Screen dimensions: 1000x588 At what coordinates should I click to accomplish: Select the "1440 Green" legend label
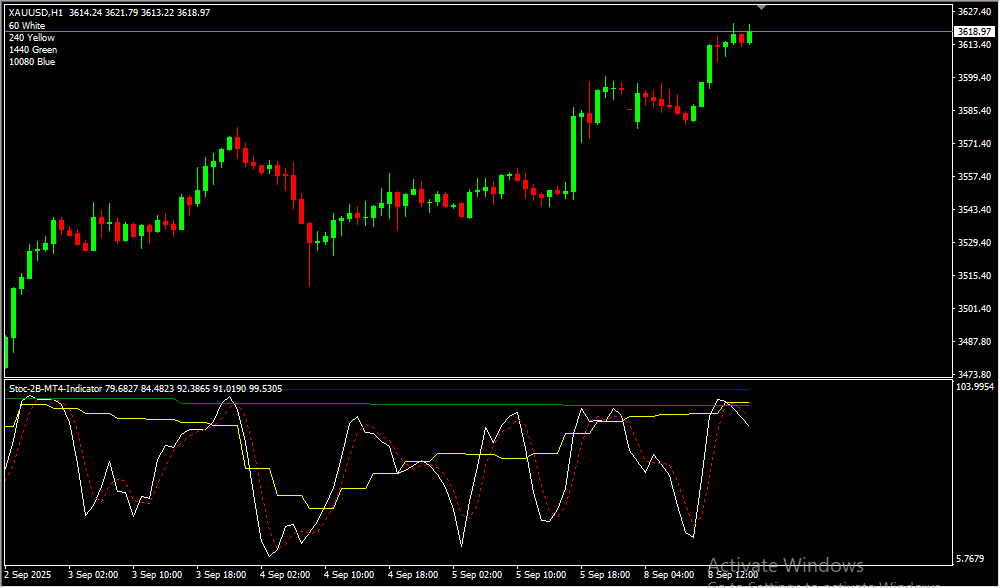[33, 50]
